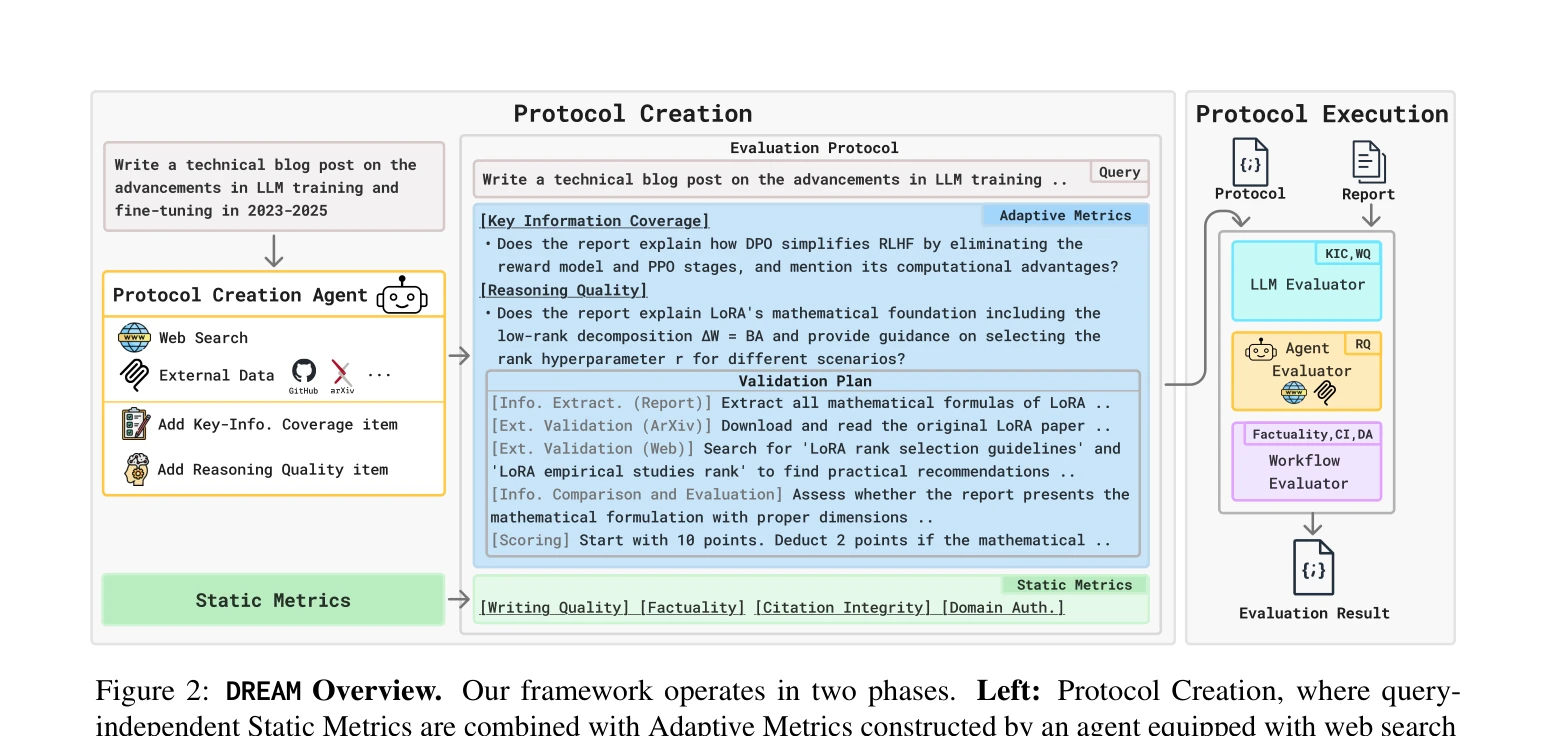Click the head-gear icon for Reasoning Quality
The image size is (1546, 736).
[x=135, y=469]
